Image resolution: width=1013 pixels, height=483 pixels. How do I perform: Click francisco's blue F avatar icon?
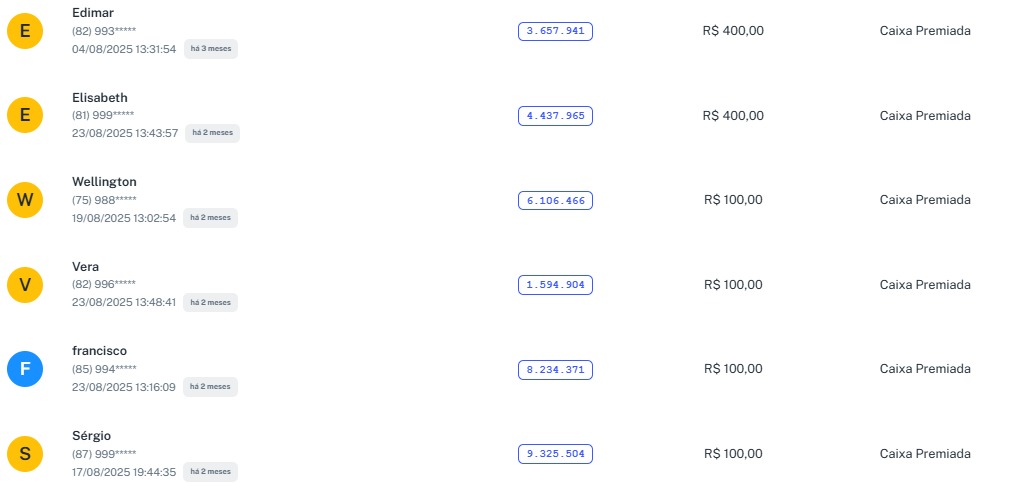[x=25, y=370]
